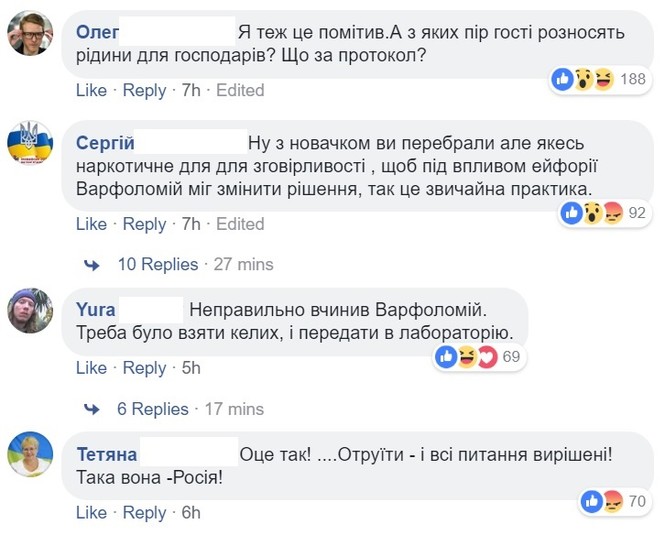This screenshot has height=535, width=665.
Task: View edit history of Сергій's comment
Action: pos(240,224)
